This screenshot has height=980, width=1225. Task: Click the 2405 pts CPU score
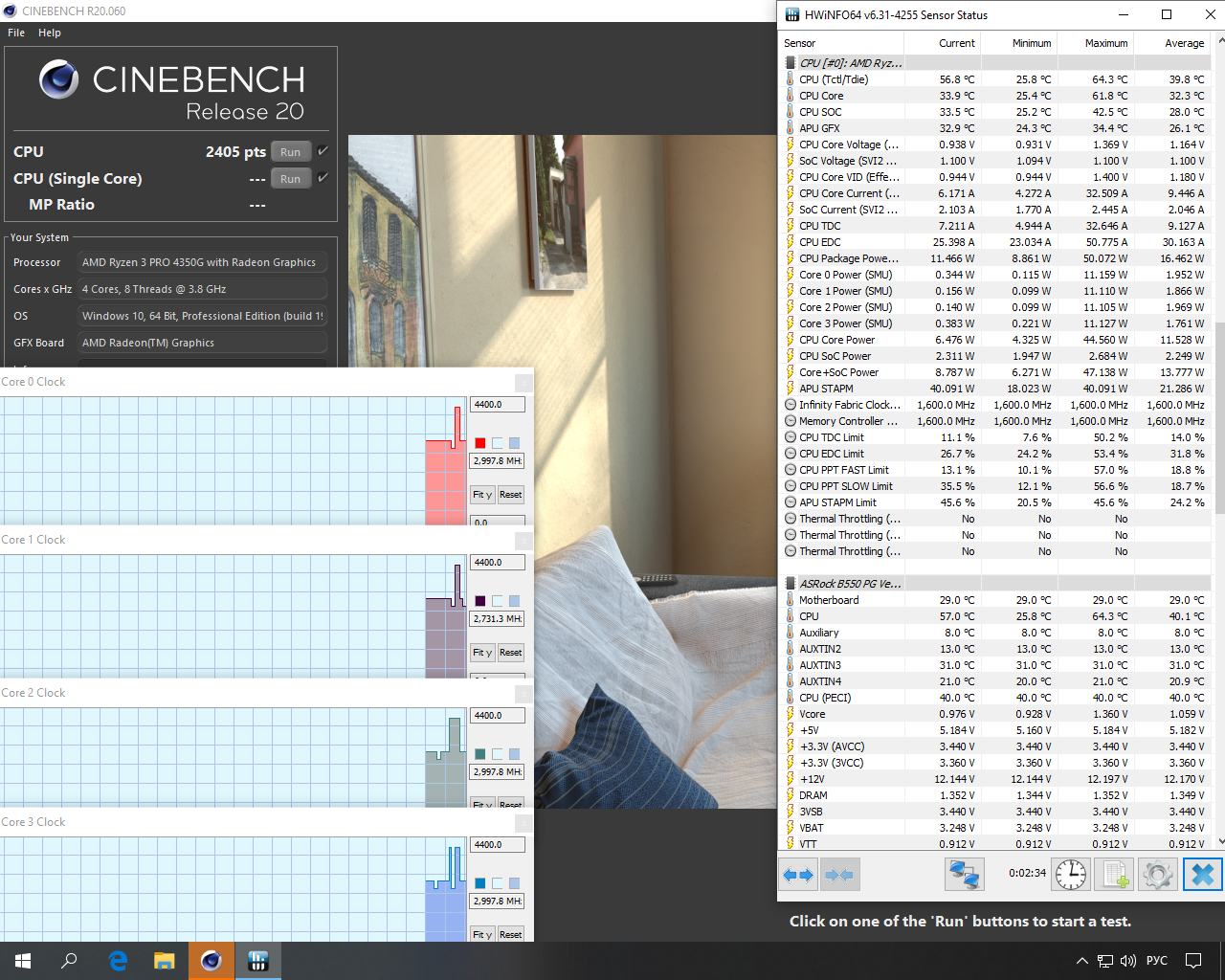[x=235, y=151]
